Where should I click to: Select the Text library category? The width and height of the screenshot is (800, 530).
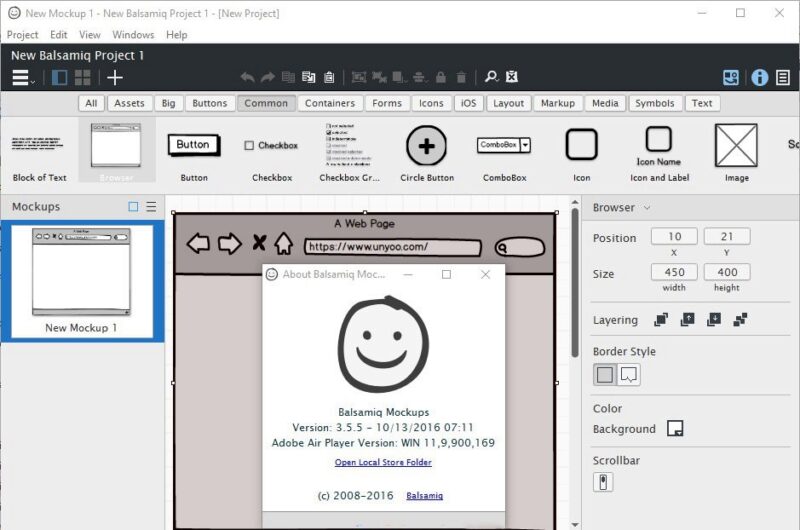point(702,103)
